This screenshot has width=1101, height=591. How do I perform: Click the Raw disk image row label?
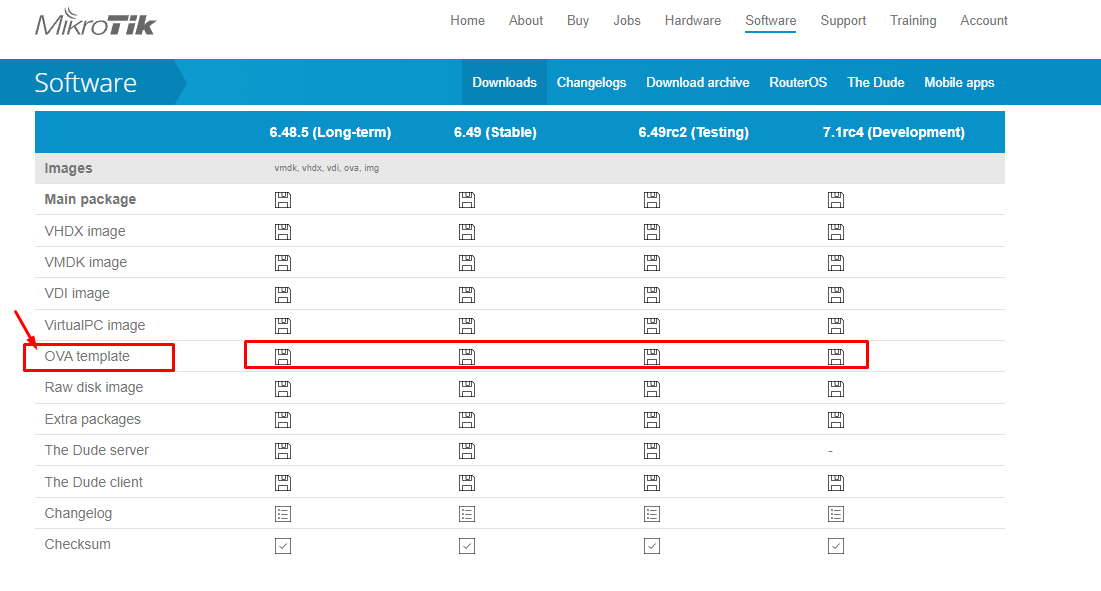(93, 387)
